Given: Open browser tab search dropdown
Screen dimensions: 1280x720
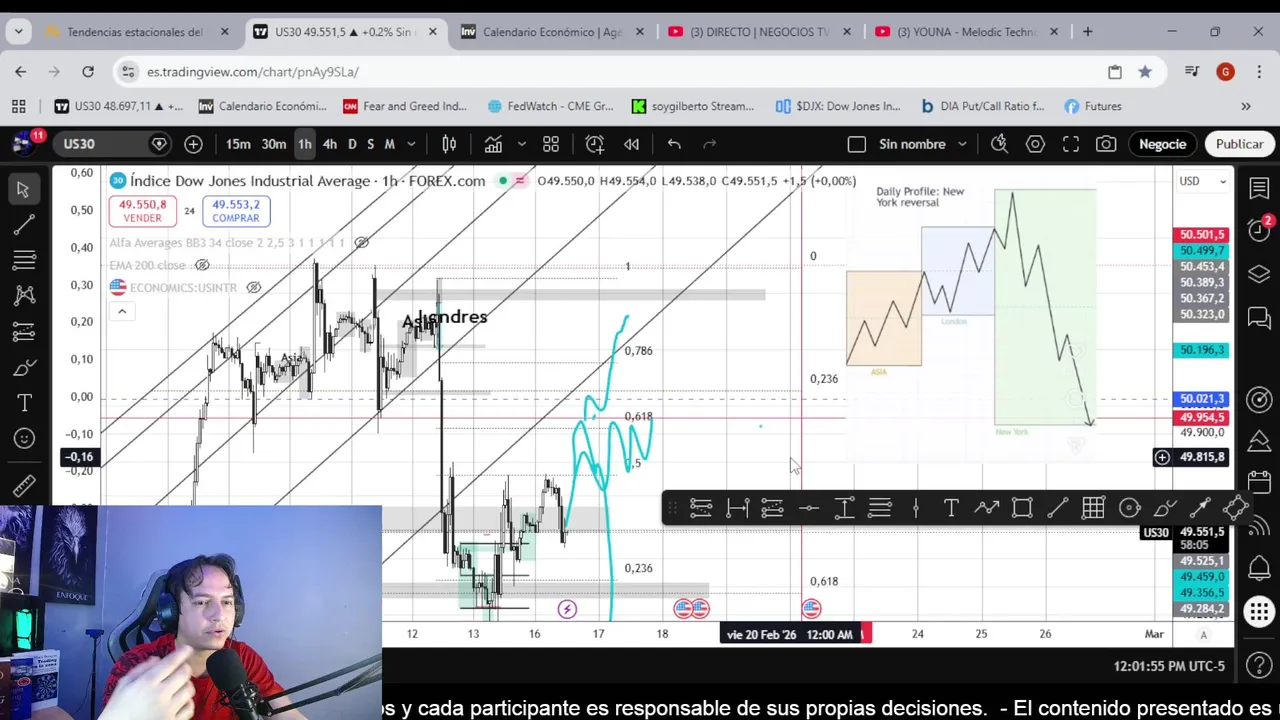Looking at the screenshot, I should (18, 32).
